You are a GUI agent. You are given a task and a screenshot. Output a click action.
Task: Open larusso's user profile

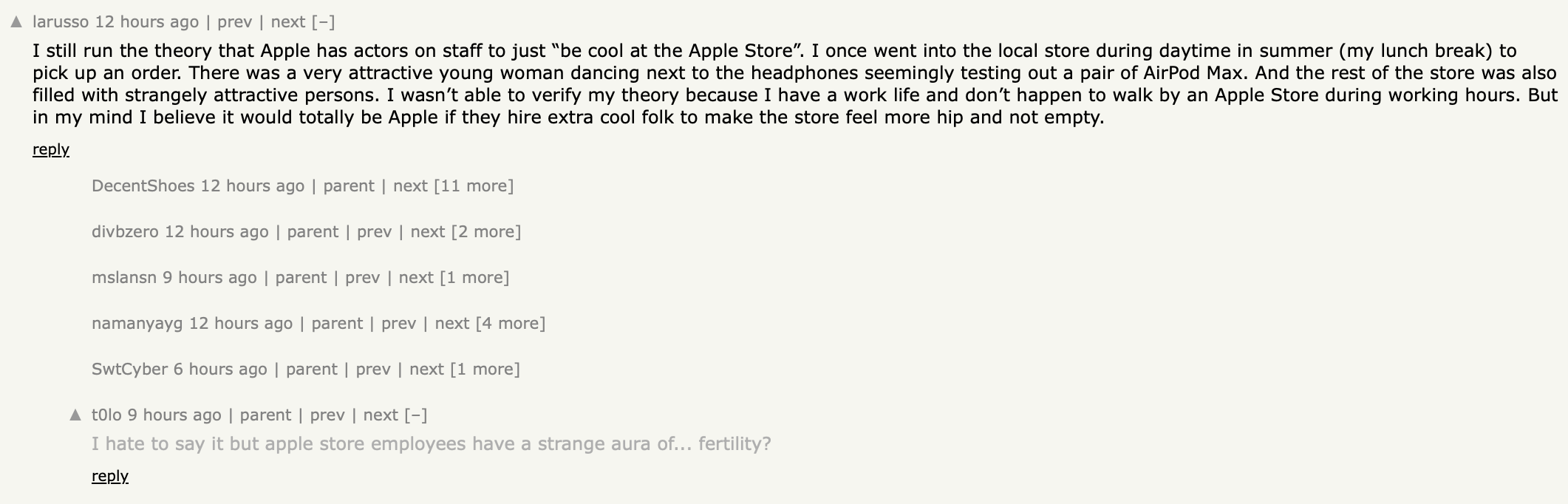click(x=61, y=22)
